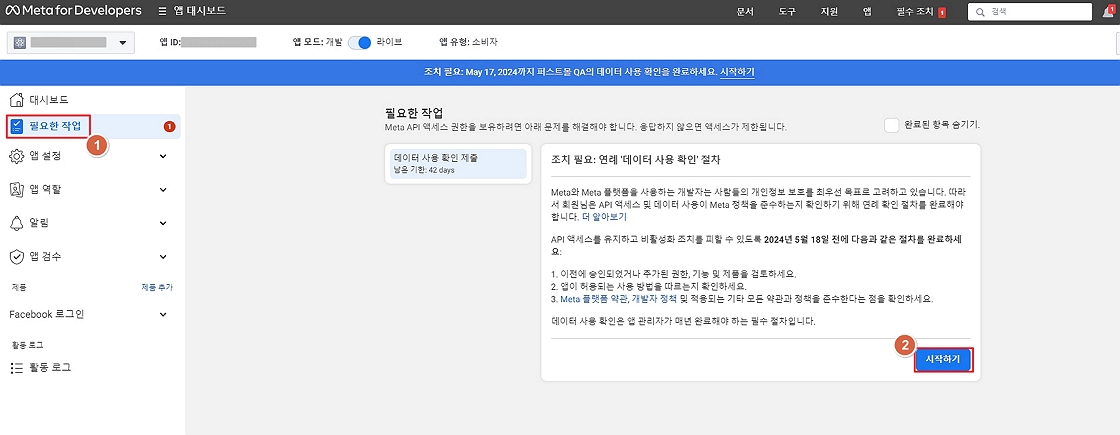Click the 앱 ID value

coord(219,42)
